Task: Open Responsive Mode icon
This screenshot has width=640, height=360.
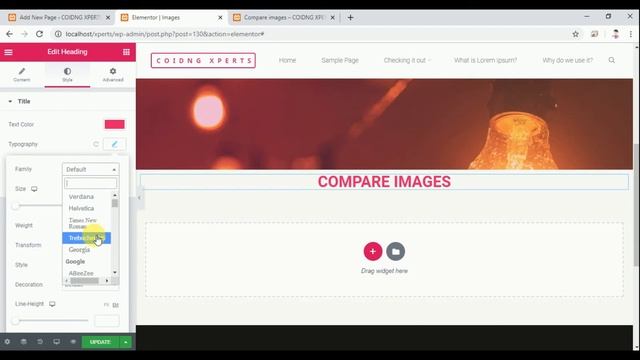Action: click(x=56, y=342)
